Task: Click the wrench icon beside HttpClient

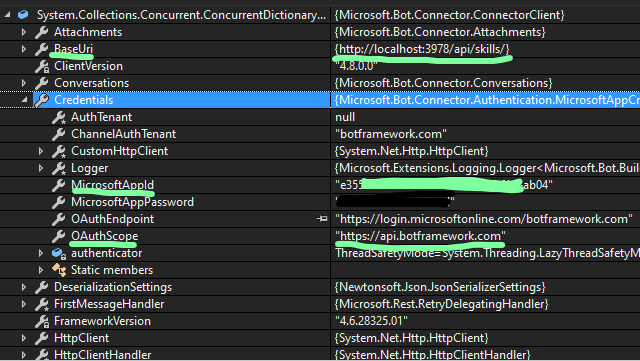Action: (x=42, y=338)
